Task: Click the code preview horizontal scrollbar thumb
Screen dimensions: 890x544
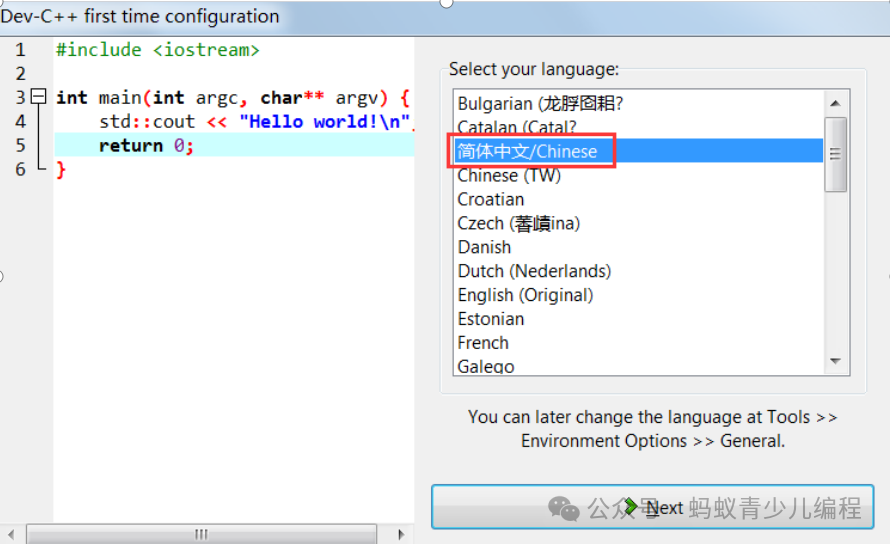Action: (201, 534)
